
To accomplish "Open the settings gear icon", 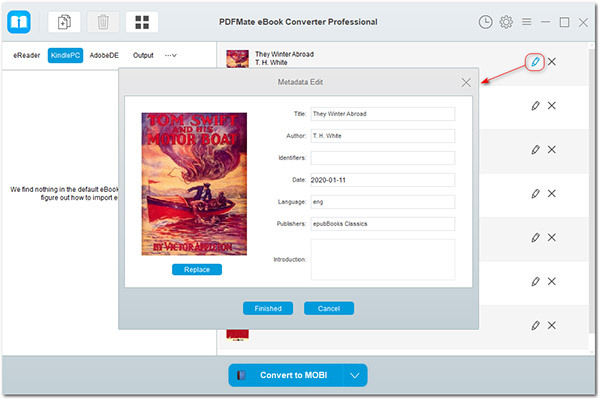I will pos(506,21).
